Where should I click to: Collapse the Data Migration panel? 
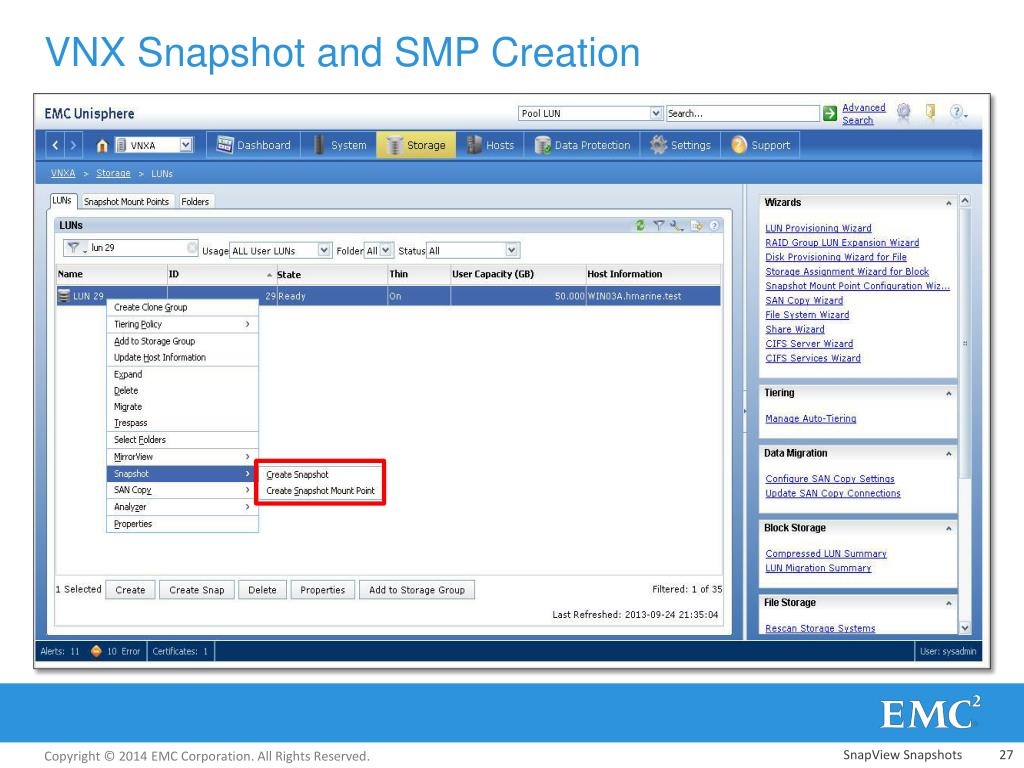tap(948, 454)
